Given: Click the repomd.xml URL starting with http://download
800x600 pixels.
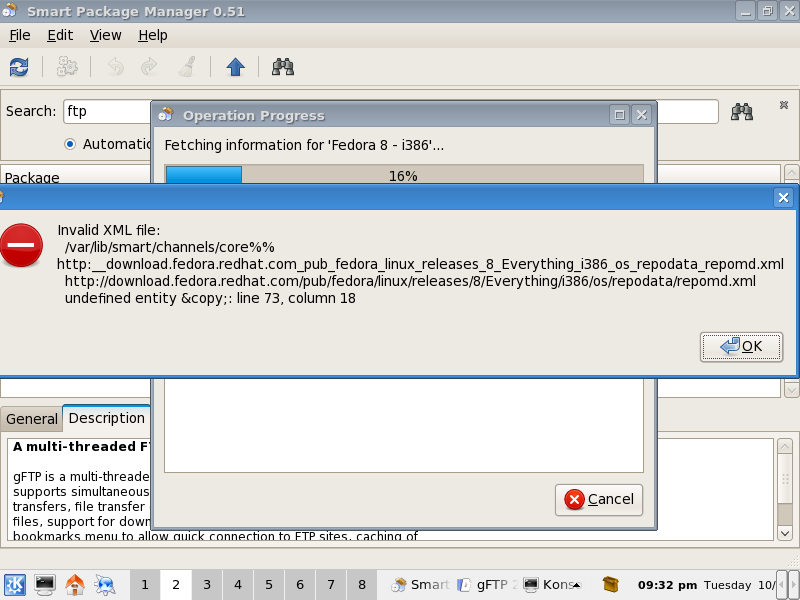Looking at the screenshot, I should click(x=410, y=281).
